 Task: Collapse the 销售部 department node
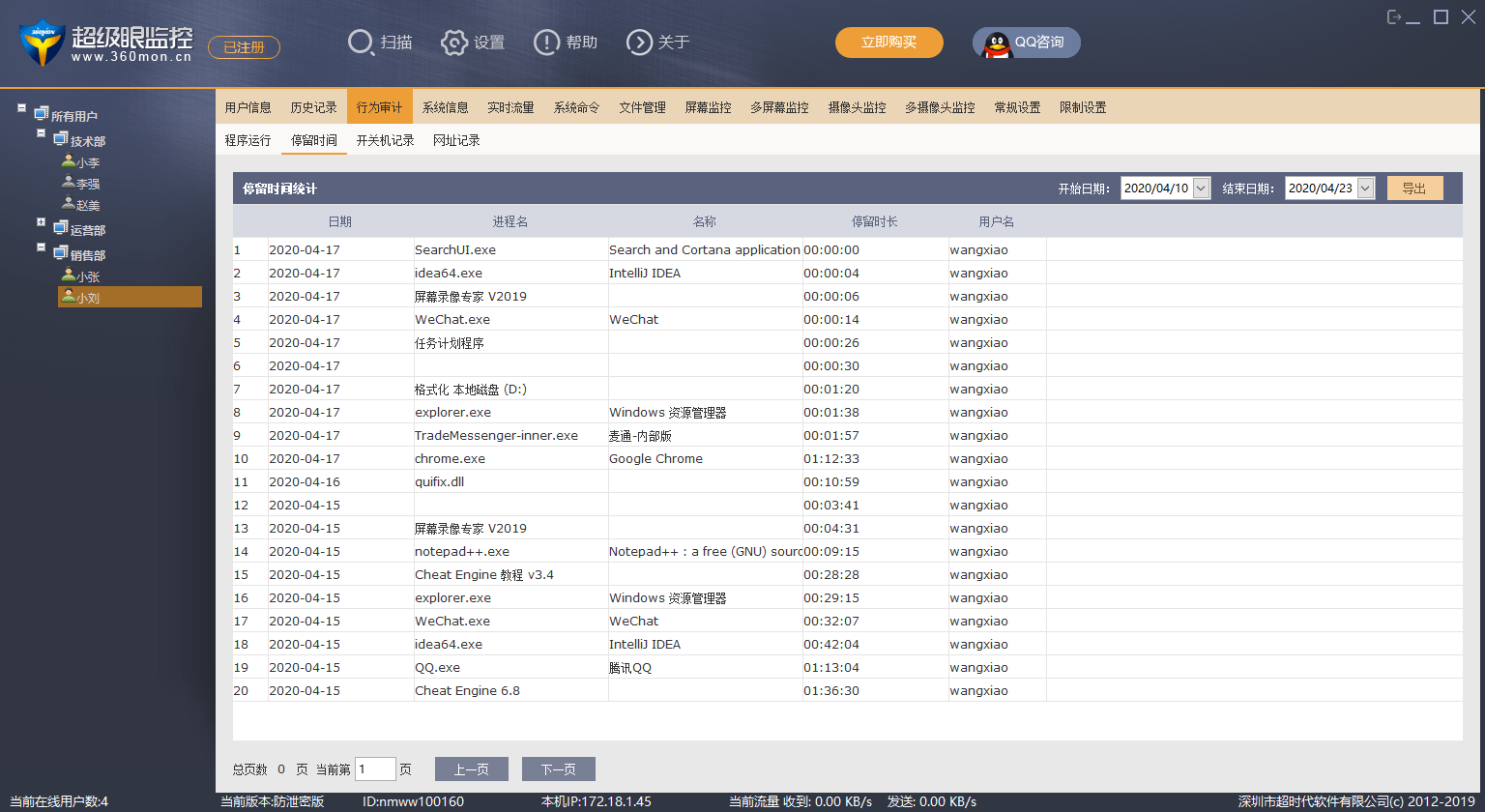click(x=42, y=247)
